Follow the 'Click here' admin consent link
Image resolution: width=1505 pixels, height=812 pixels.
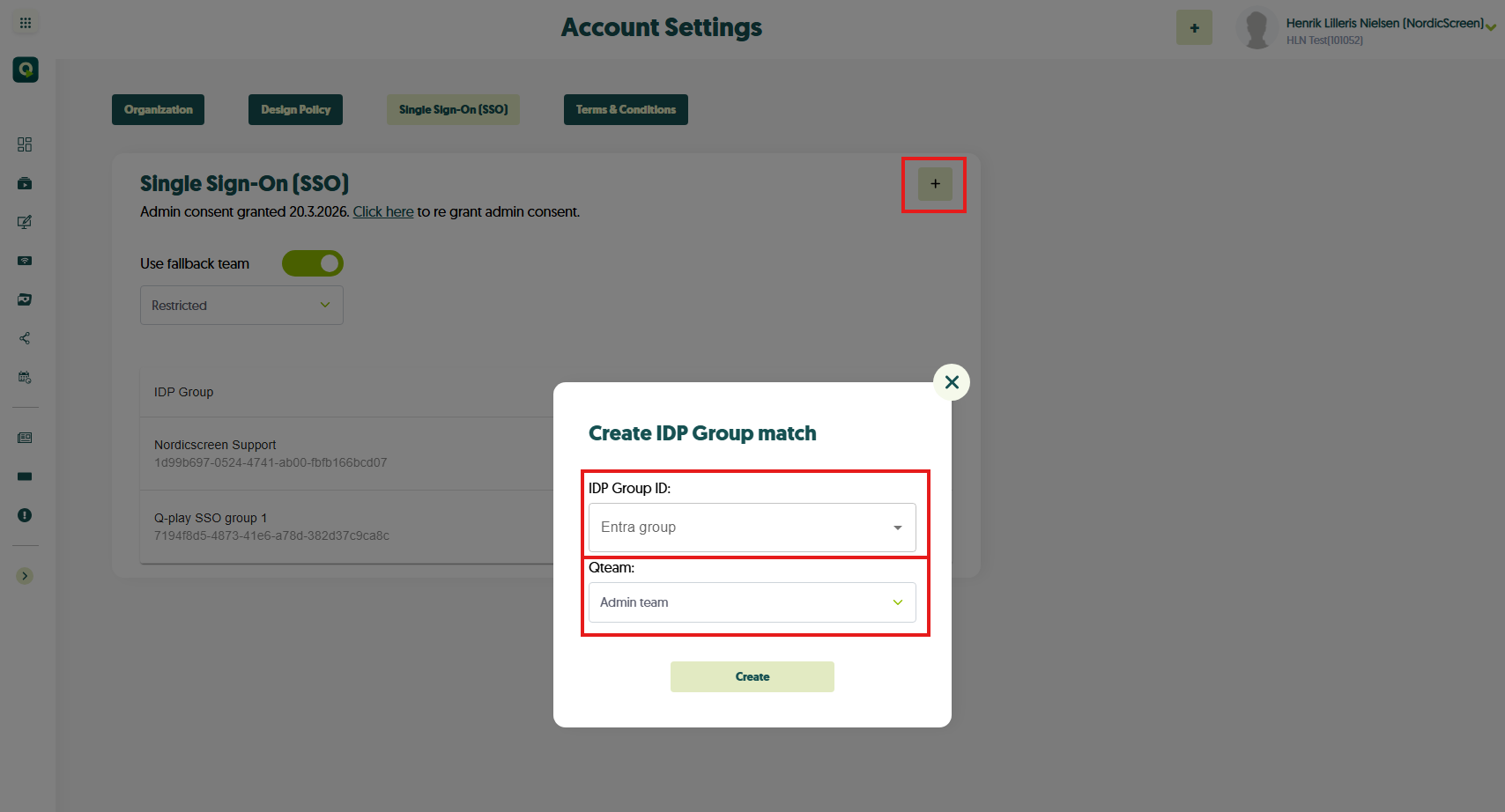click(x=383, y=212)
